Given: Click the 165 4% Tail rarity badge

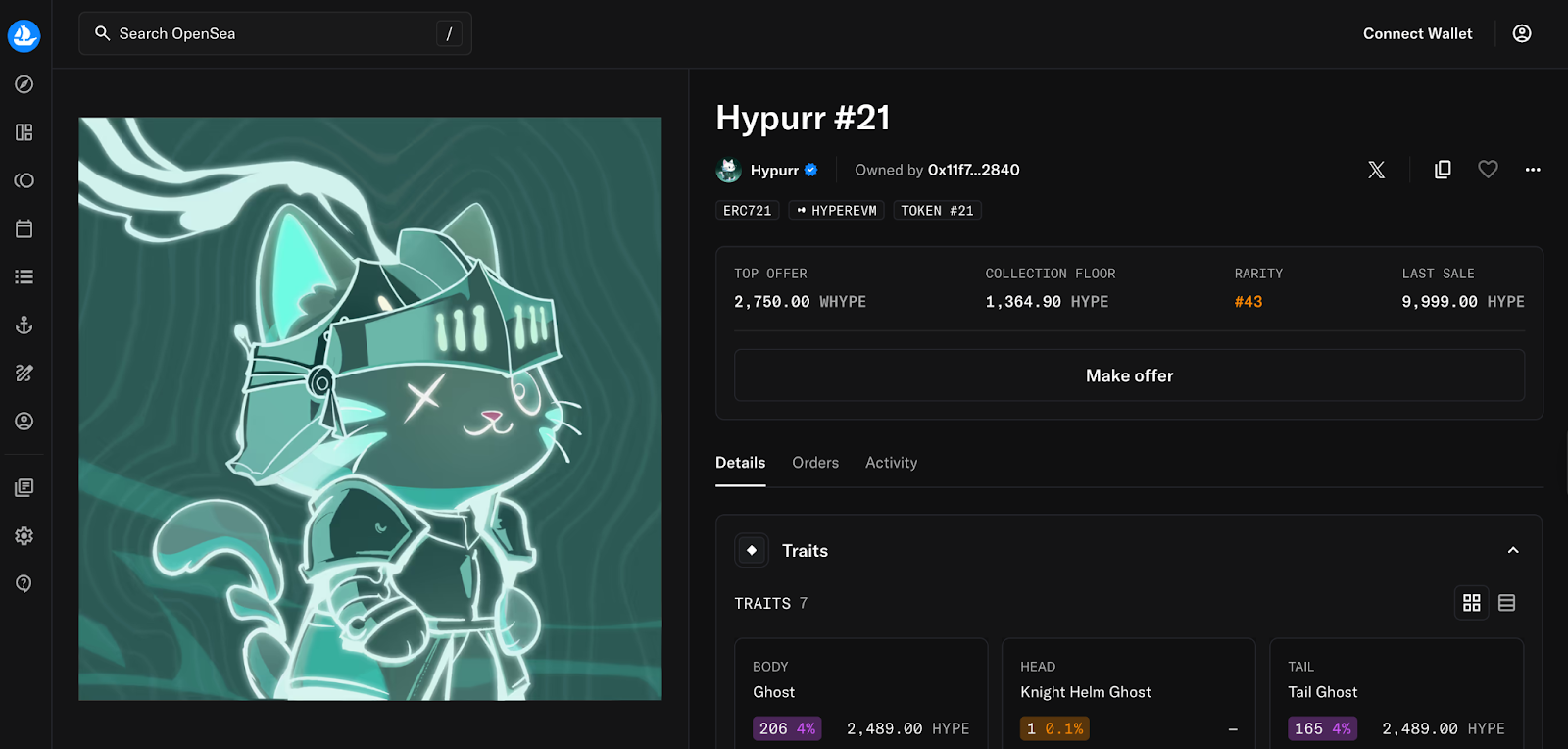Looking at the screenshot, I should tap(1322, 728).
